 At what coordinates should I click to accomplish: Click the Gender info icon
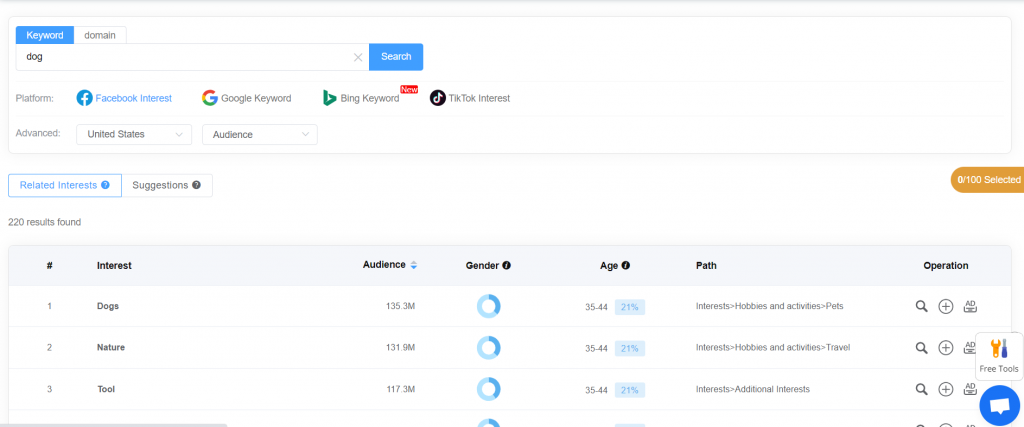(506, 266)
